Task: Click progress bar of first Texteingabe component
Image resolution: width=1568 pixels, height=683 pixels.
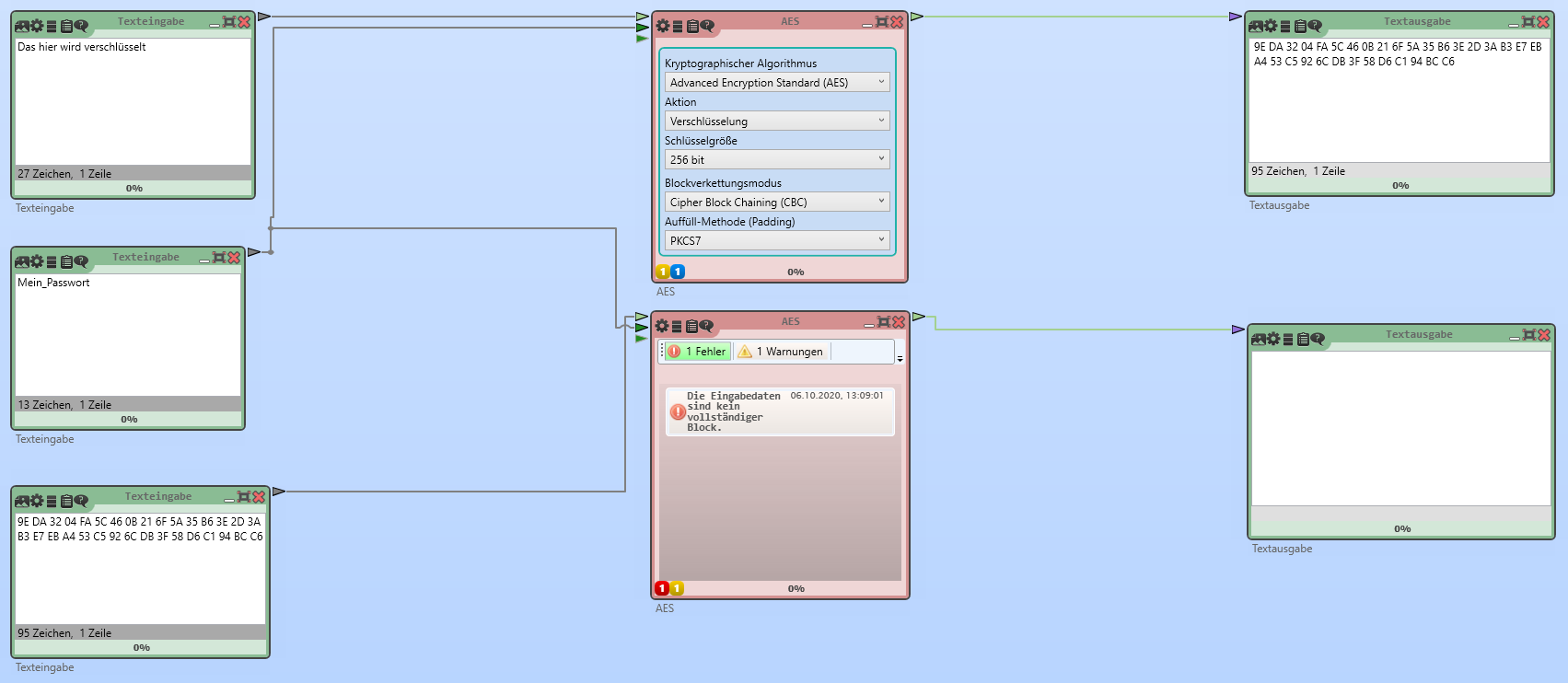Action: pyautogui.click(x=134, y=189)
